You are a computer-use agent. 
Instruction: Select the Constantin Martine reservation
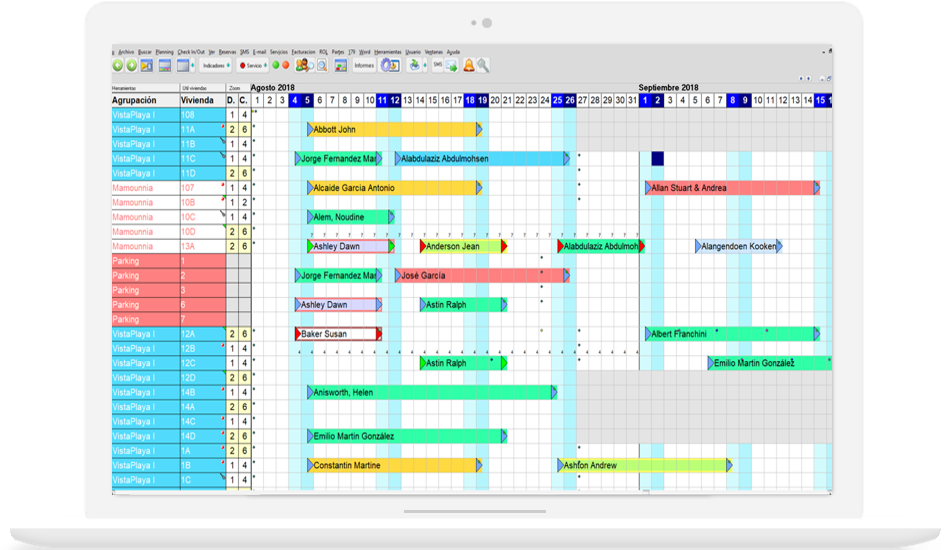(x=394, y=465)
